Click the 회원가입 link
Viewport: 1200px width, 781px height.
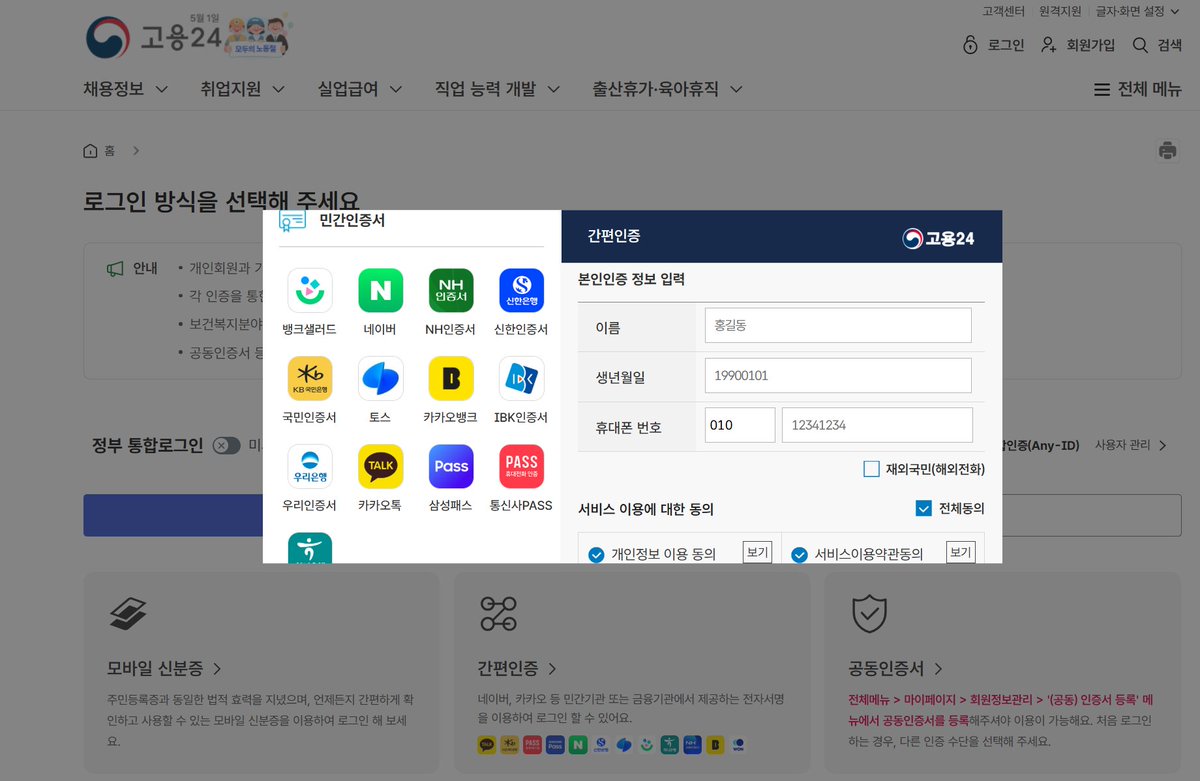coord(1091,45)
